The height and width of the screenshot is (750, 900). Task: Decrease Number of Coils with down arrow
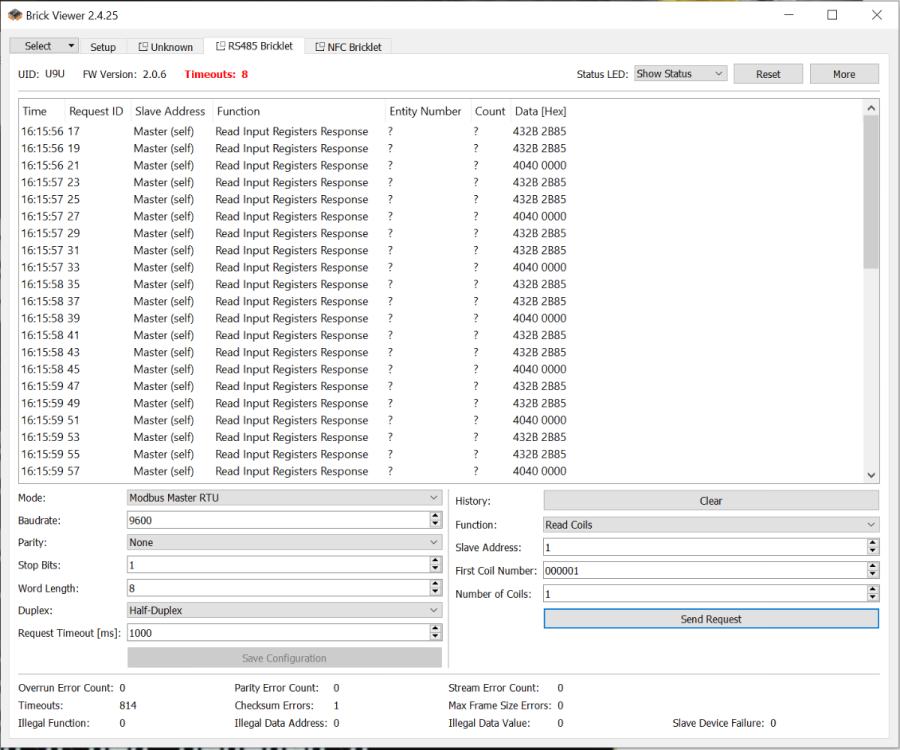coord(872,597)
